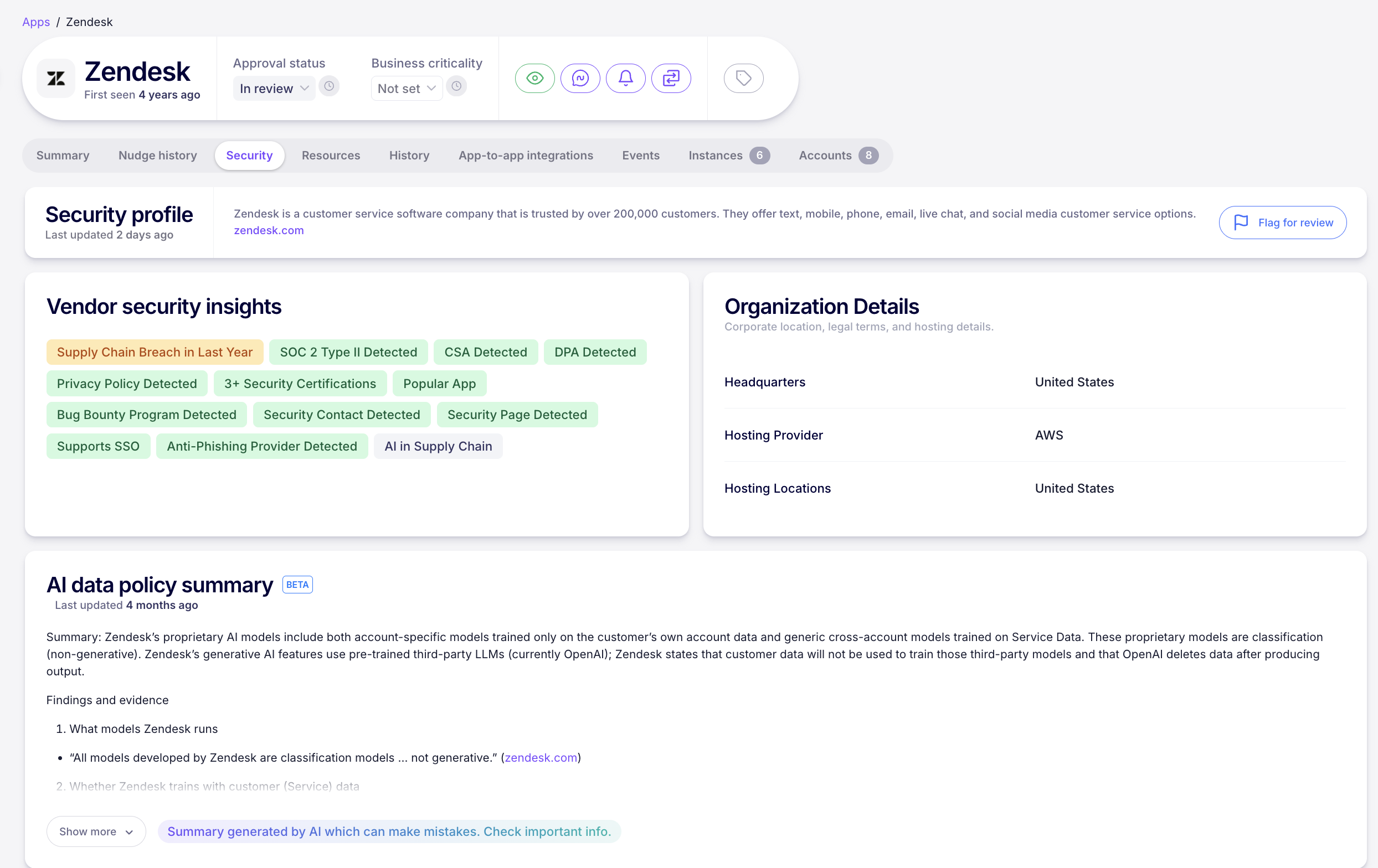Toggle the AI in Supply Chain chip
Image resolution: width=1378 pixels, height=868 pixels.
pyautogui.click(x=438, y=446)
